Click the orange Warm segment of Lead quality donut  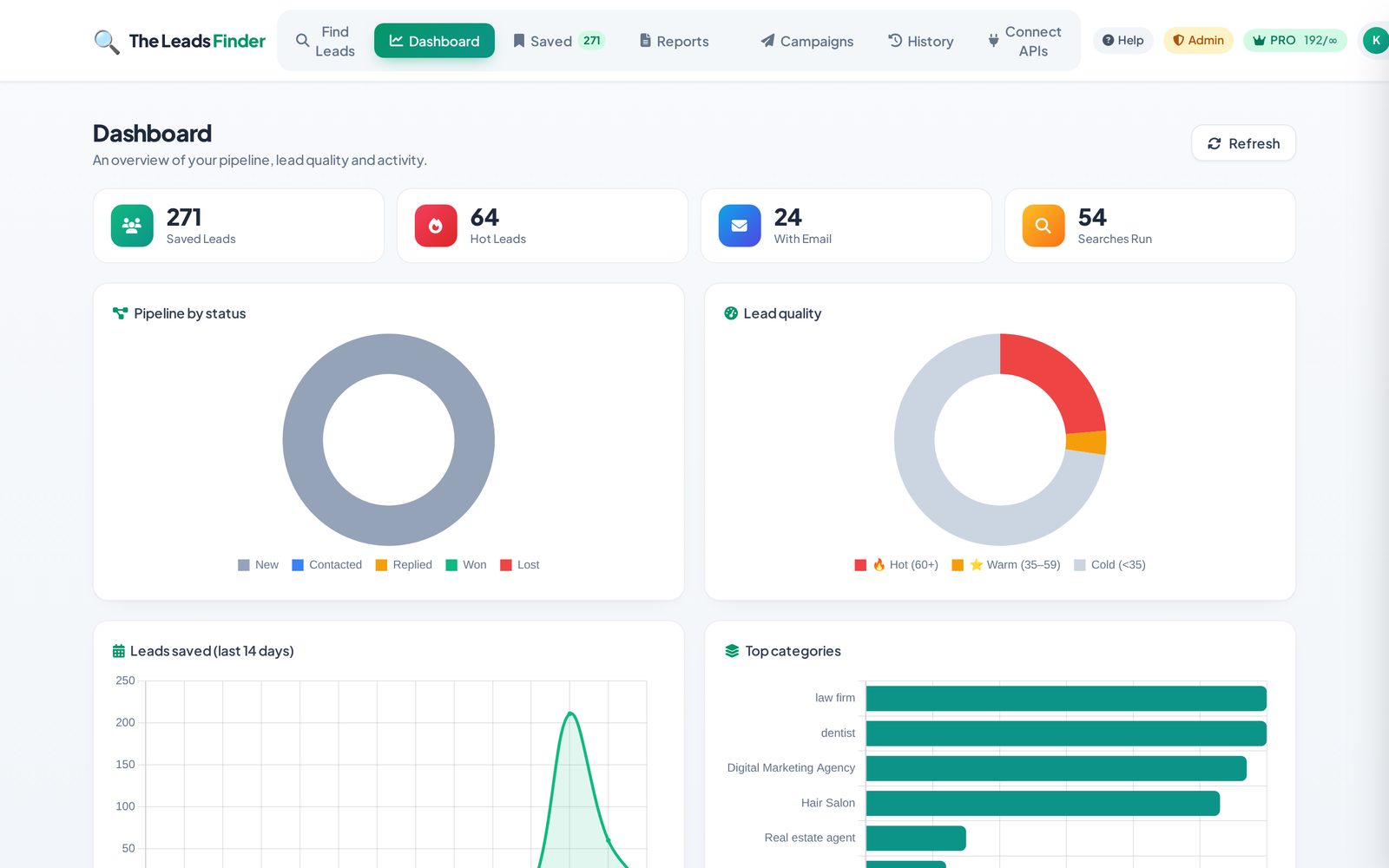[1086, 443]
